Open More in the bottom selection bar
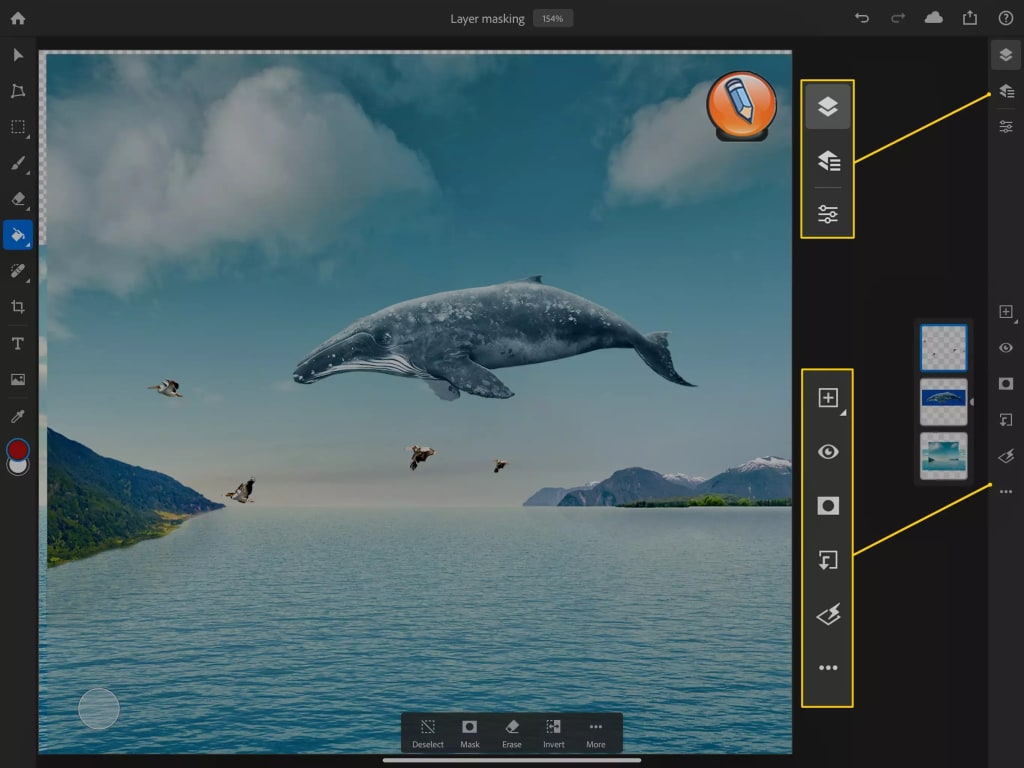The image size is (1024, 768). tap(596, 733)
